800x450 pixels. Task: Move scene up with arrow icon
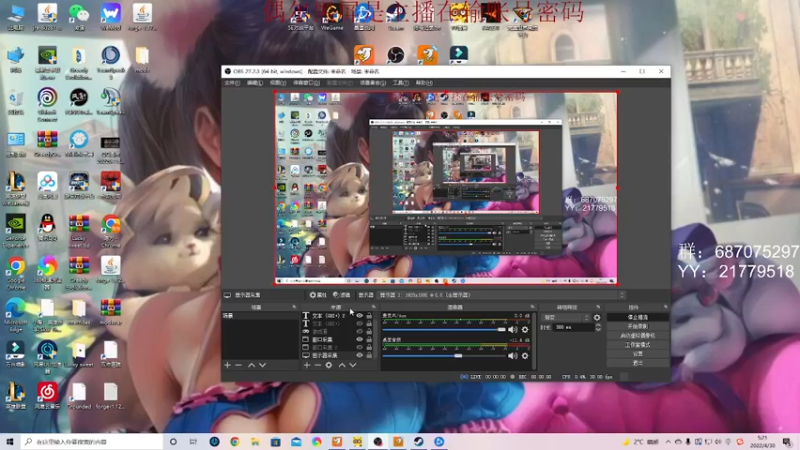point(252,365)
